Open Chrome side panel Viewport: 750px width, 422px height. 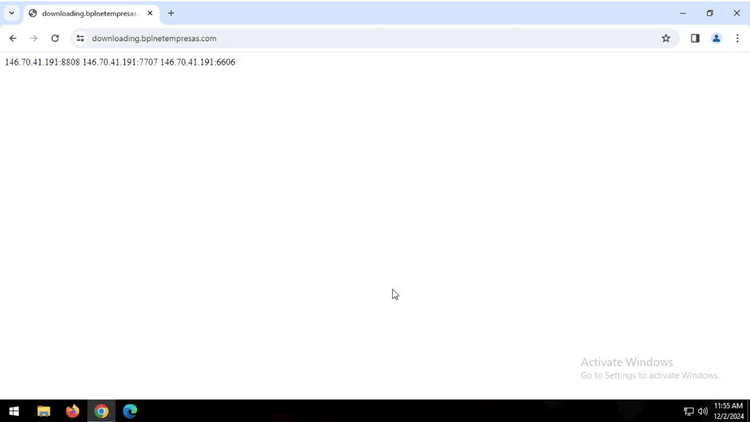(x=695, y=38)
